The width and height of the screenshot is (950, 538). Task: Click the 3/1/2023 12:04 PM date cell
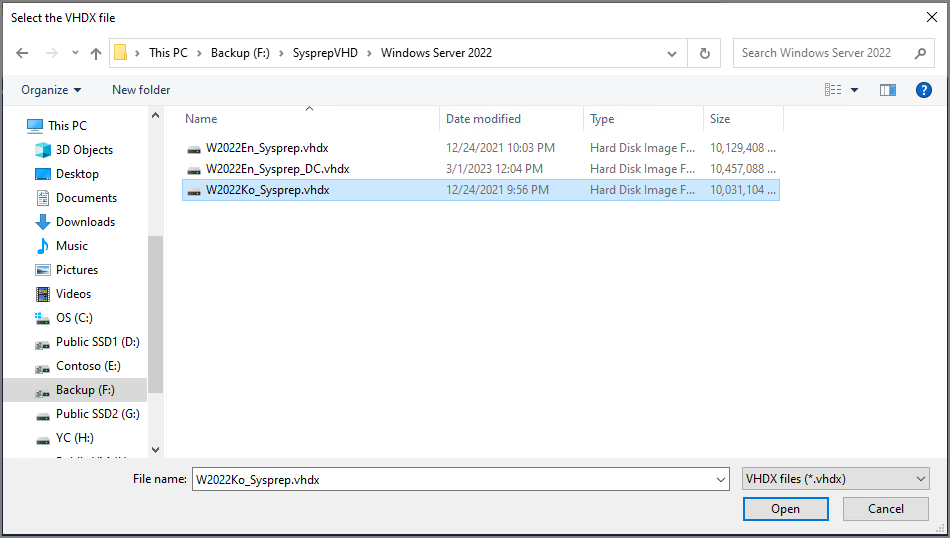click(x=494, y=169)
